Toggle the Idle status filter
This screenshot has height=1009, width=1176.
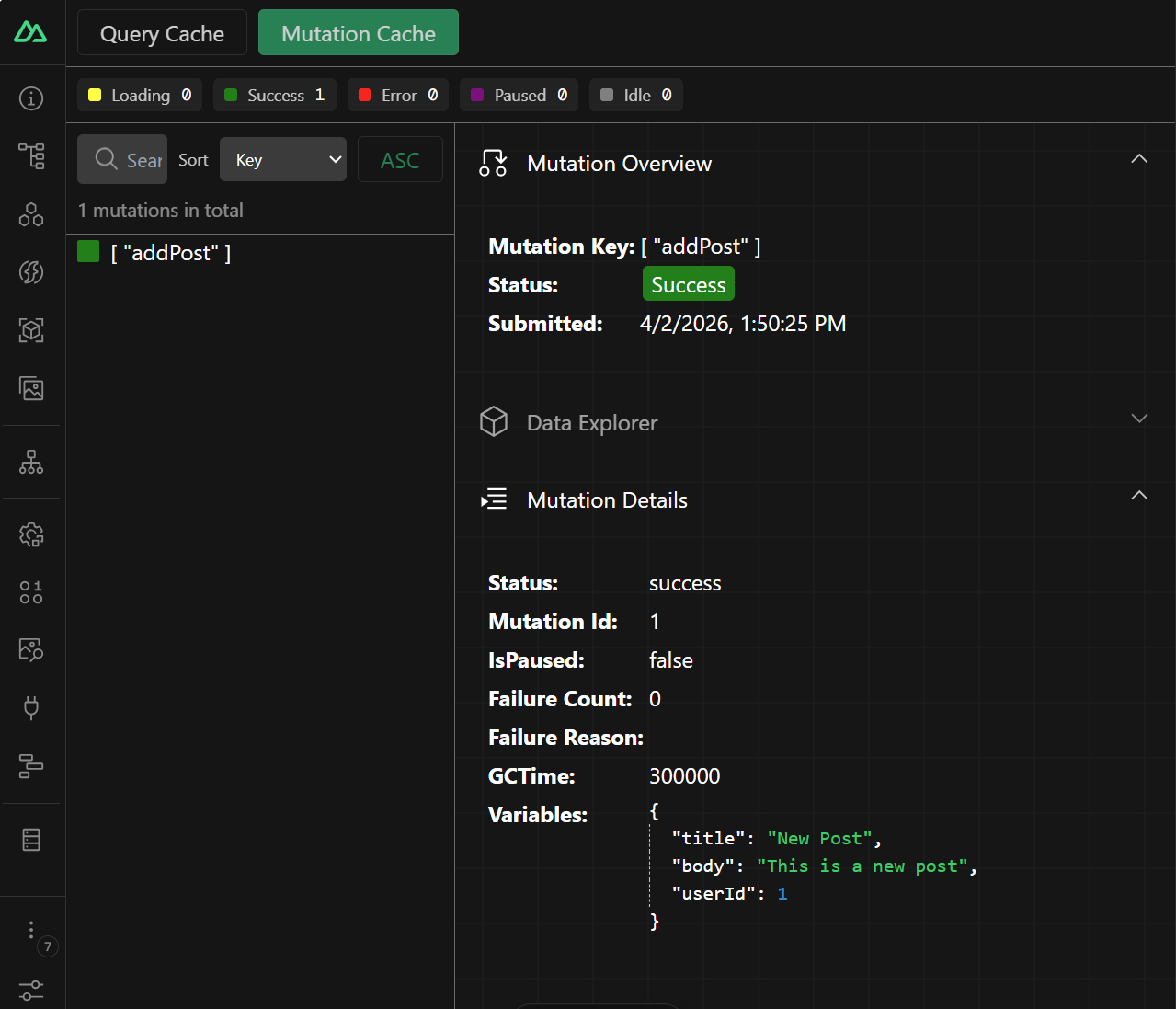[636, 95]
